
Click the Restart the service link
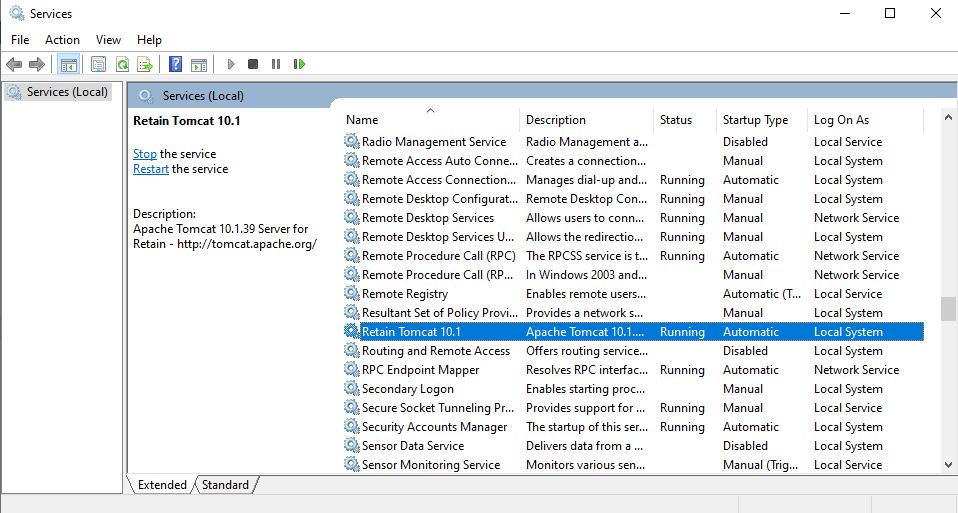click(x=151, y=169)
